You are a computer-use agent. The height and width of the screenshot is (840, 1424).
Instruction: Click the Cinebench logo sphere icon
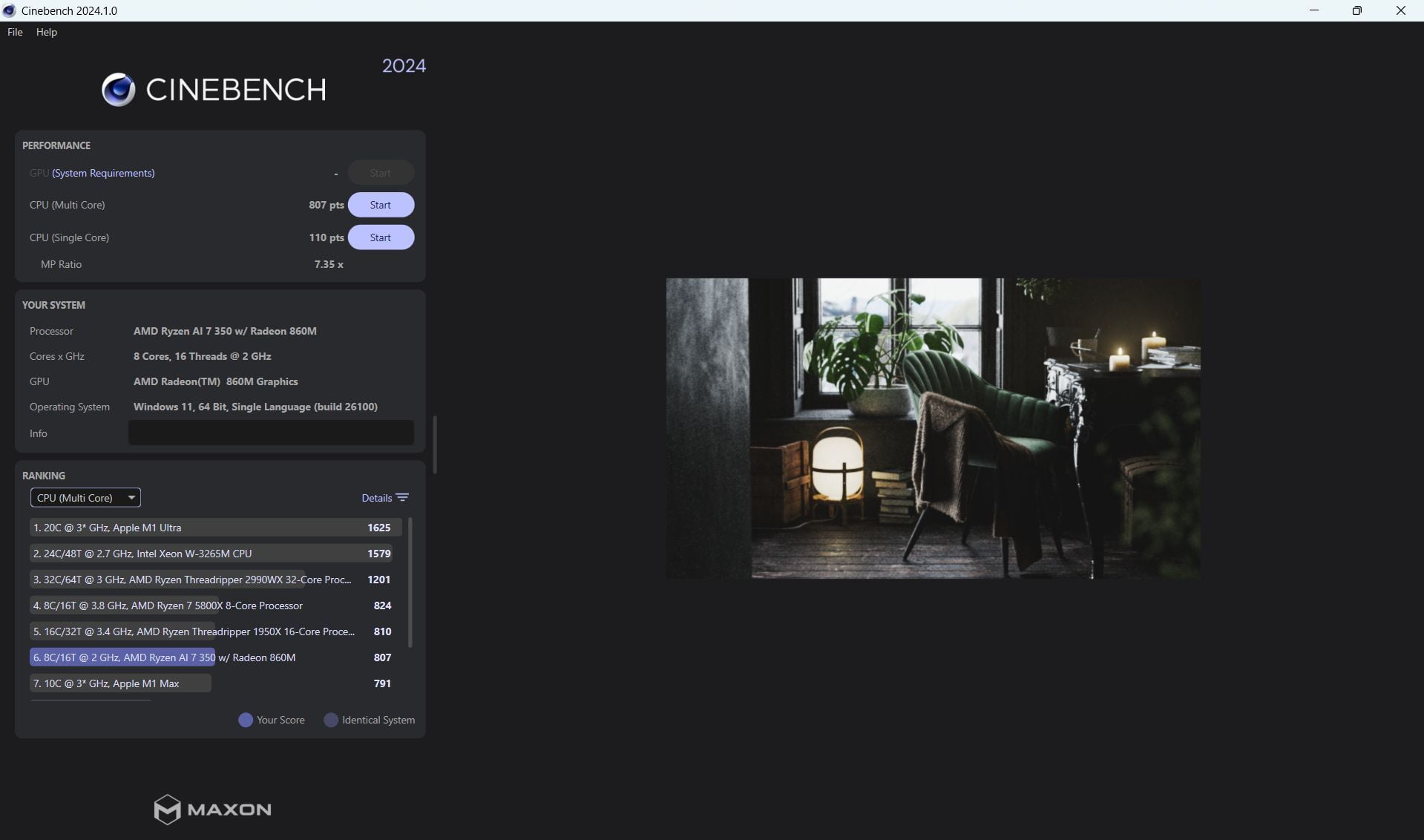point(119,90)
